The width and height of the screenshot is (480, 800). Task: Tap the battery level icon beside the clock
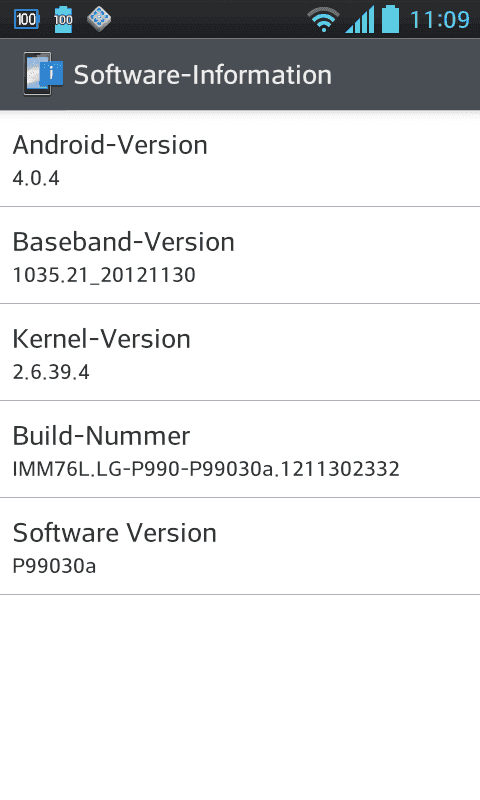[390, 19]
